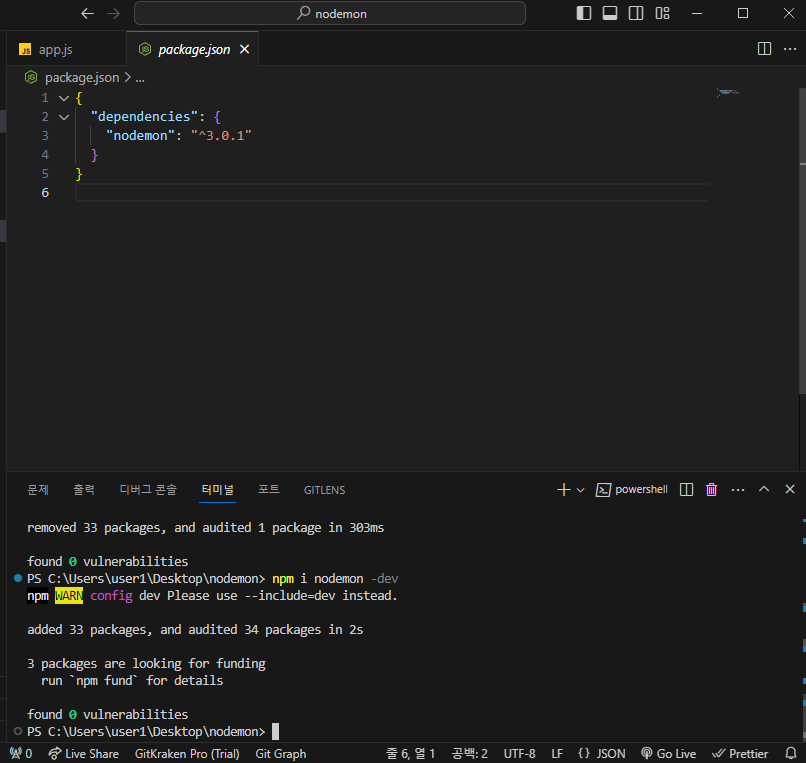806x763 pixels.
Task: Click the "nodemon" key on line 3
Action: click(140, 136)
